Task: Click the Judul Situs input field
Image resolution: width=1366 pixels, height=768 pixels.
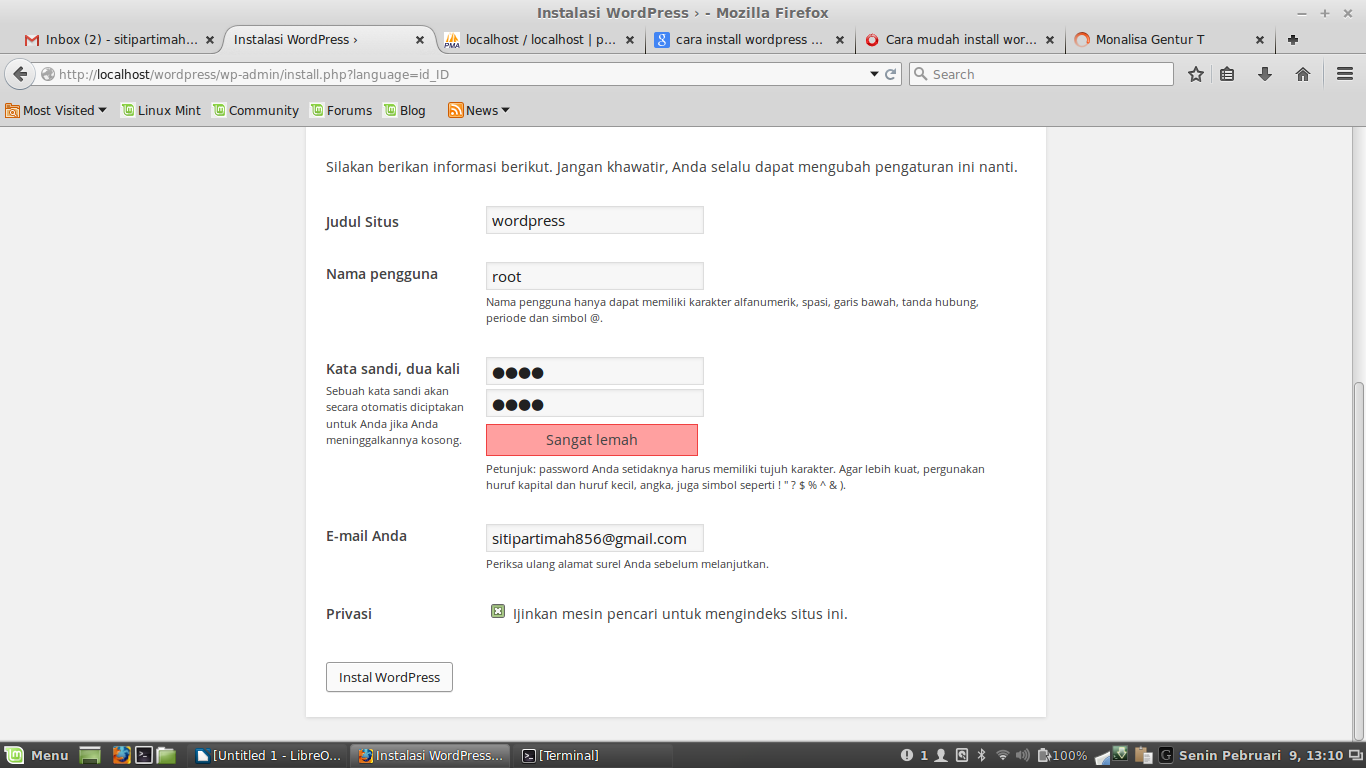Action: pos(595,220)
